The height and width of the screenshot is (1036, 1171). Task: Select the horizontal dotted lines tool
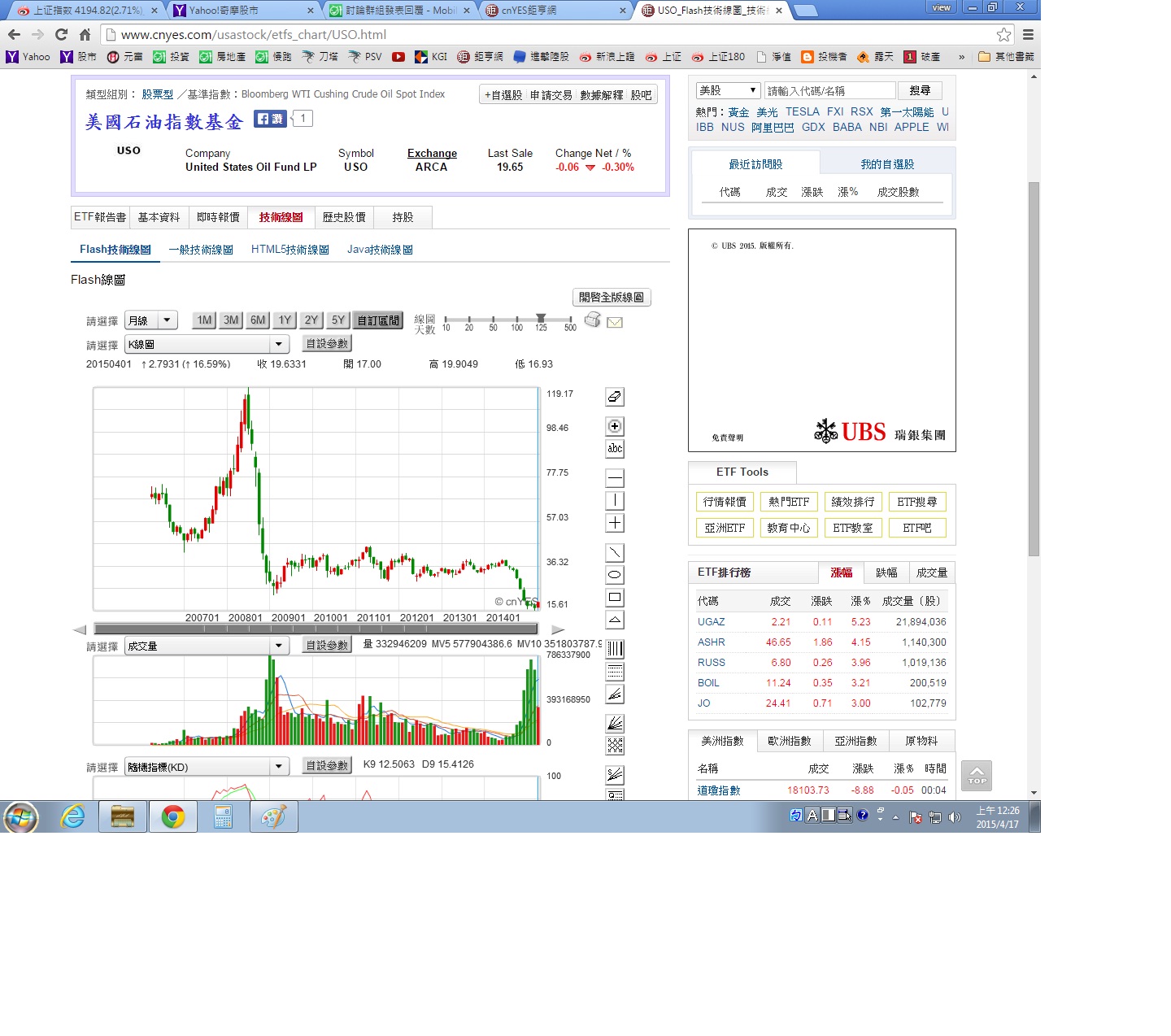coord(615,672)
